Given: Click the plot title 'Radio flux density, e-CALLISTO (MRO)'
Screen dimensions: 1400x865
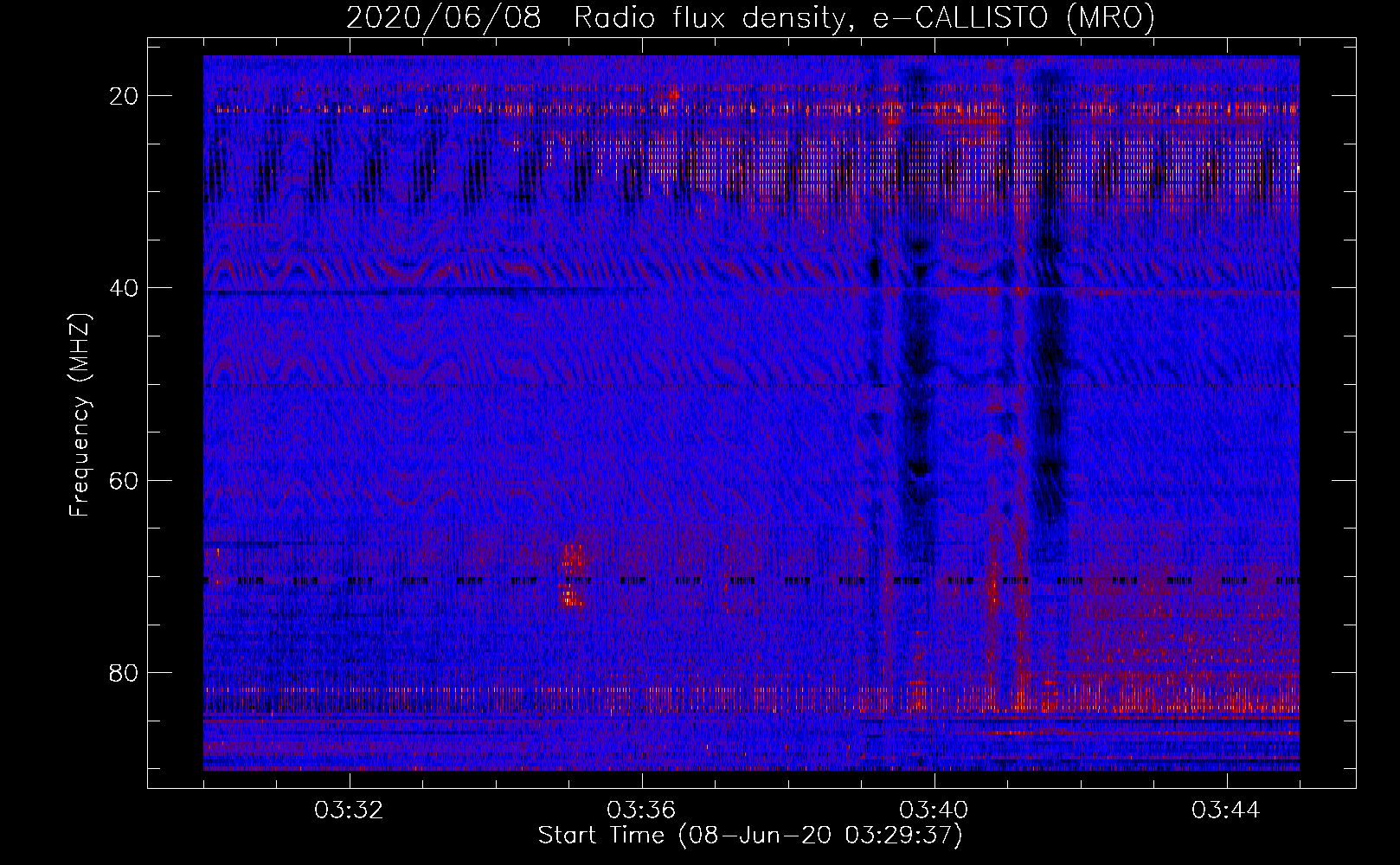Looking at the screenshot, I should [864, 18].
